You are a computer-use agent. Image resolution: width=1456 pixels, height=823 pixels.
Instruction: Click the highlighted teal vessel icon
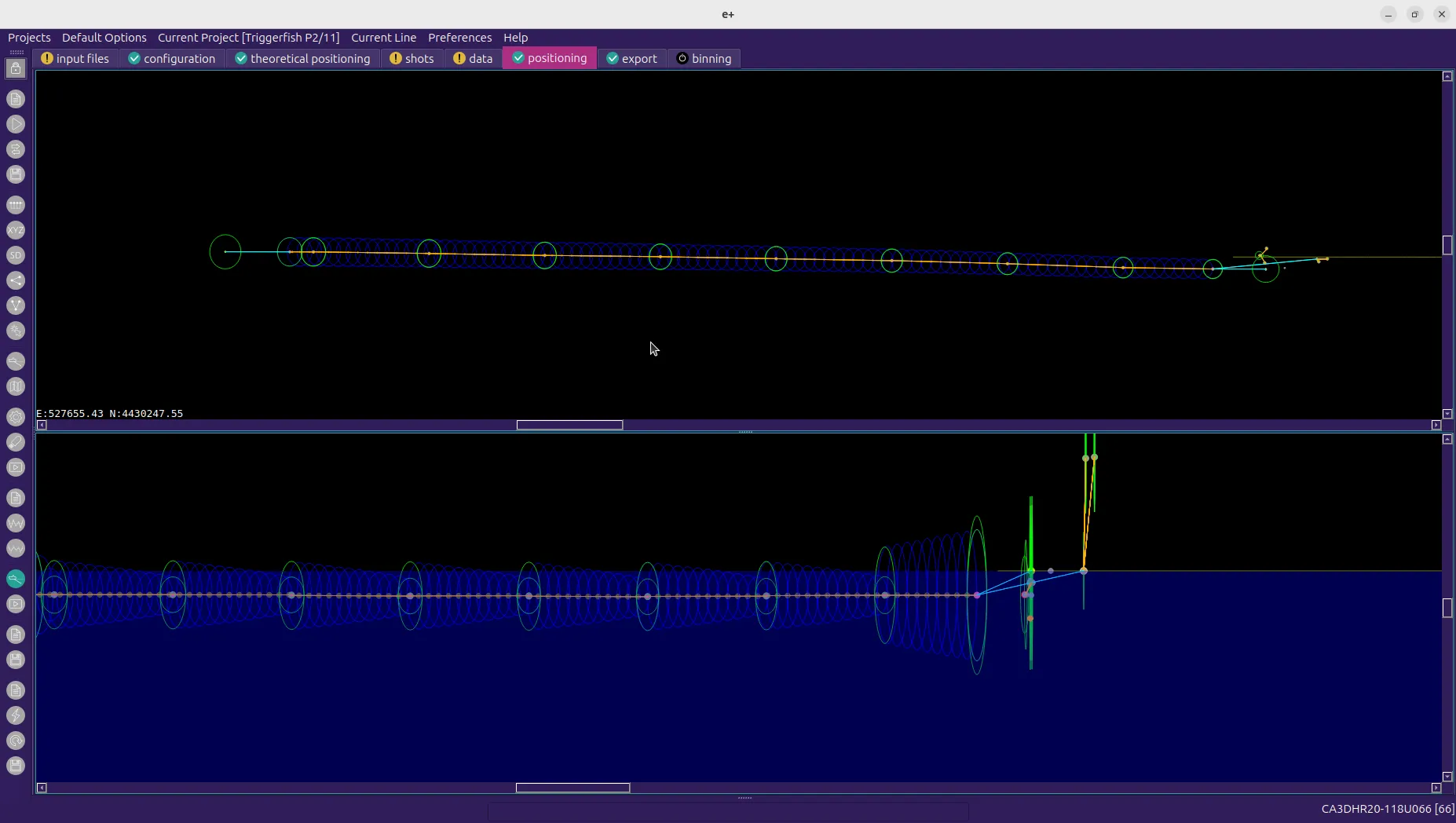16,579
